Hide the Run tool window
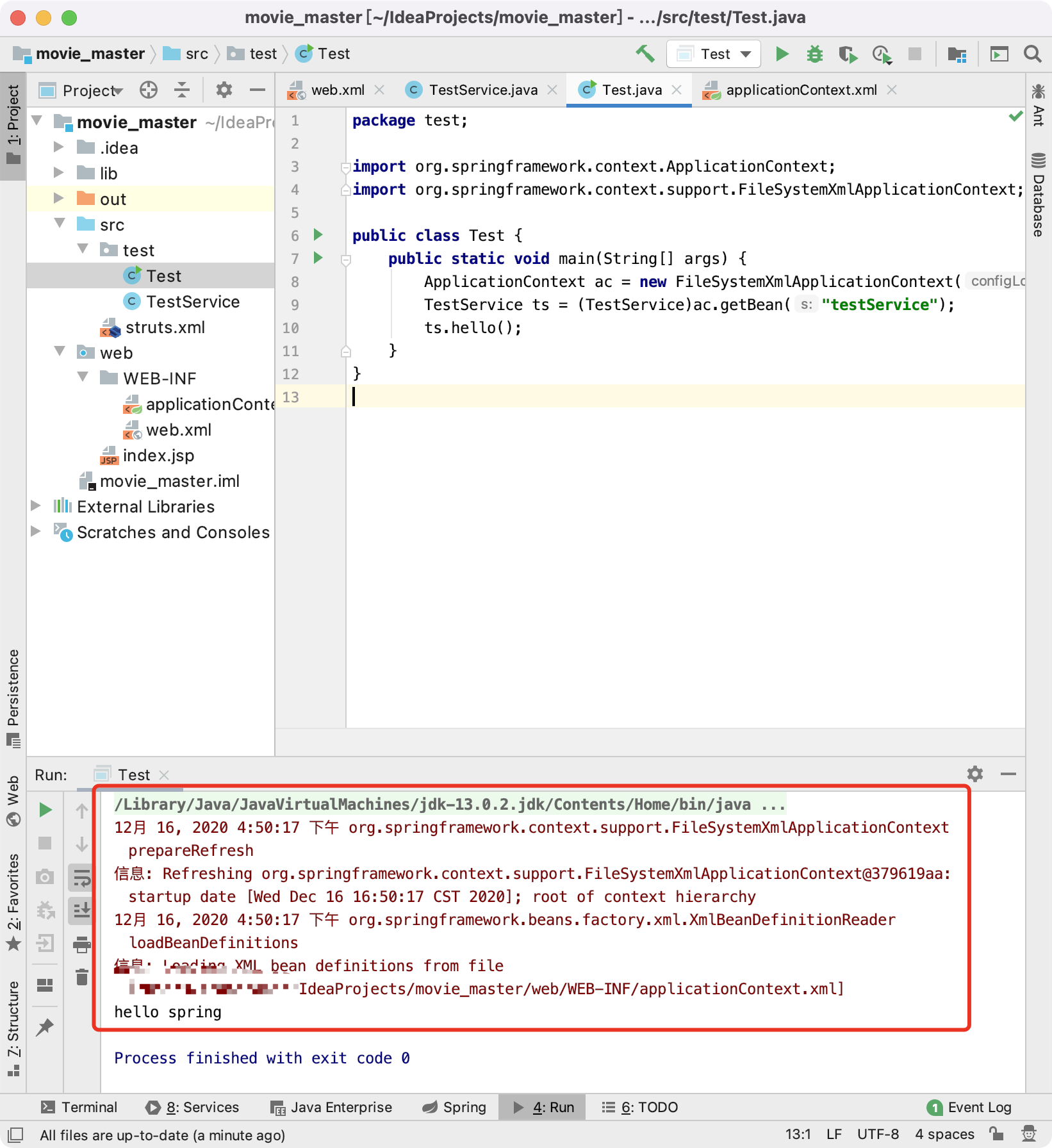Screen dimensions: 1052x1148 point(1008,774)
